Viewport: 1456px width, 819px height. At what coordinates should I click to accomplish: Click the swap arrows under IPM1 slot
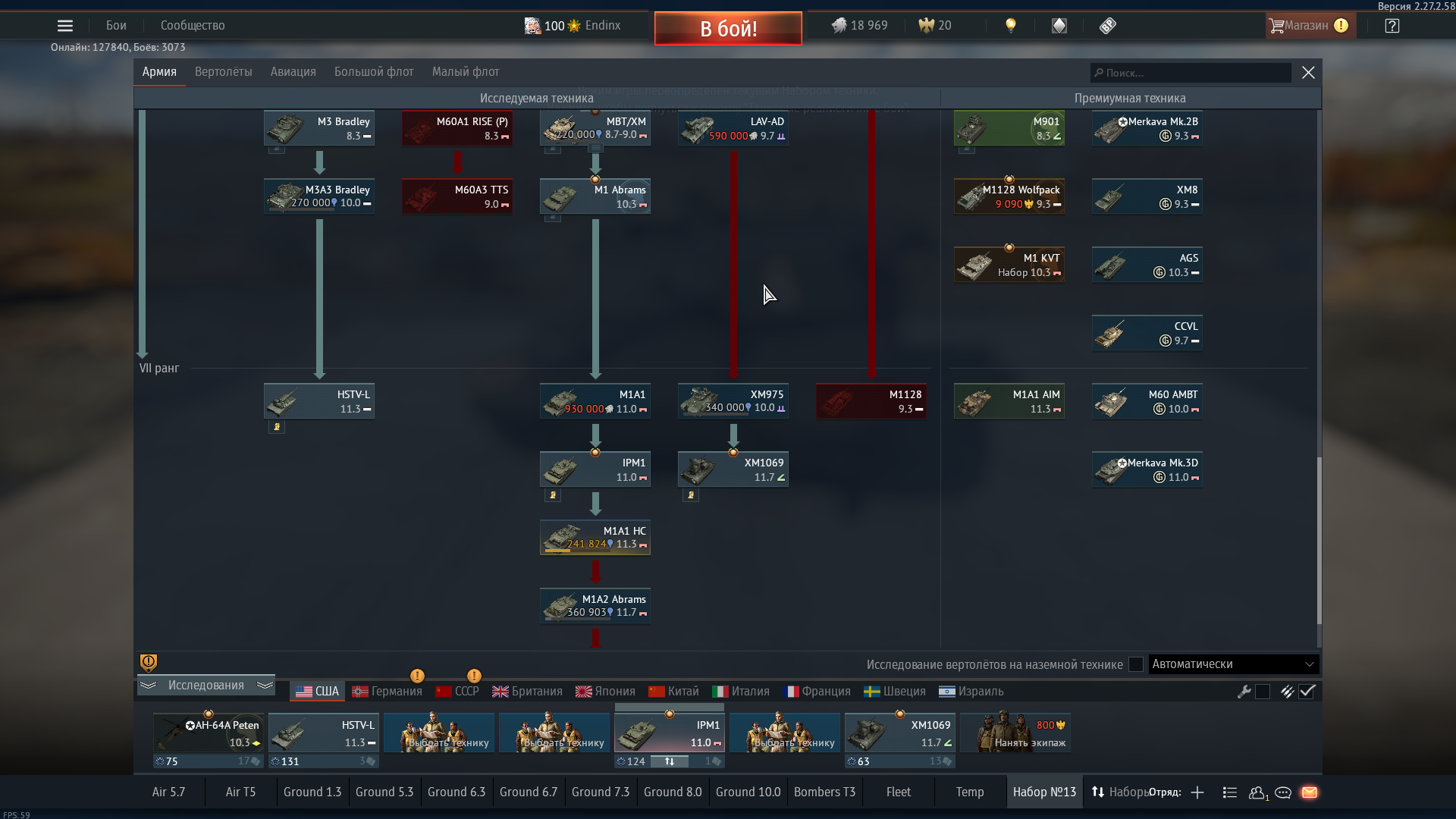click(x=670, y=761)
